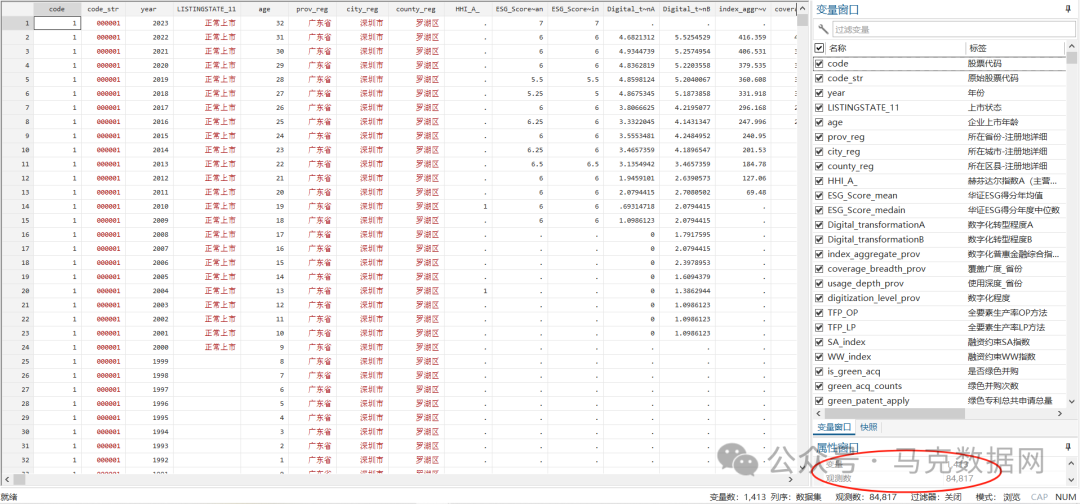Screen dimensions: 1080x504
Task: Uncheck the code_str variable checkbox
Action: 819,78
